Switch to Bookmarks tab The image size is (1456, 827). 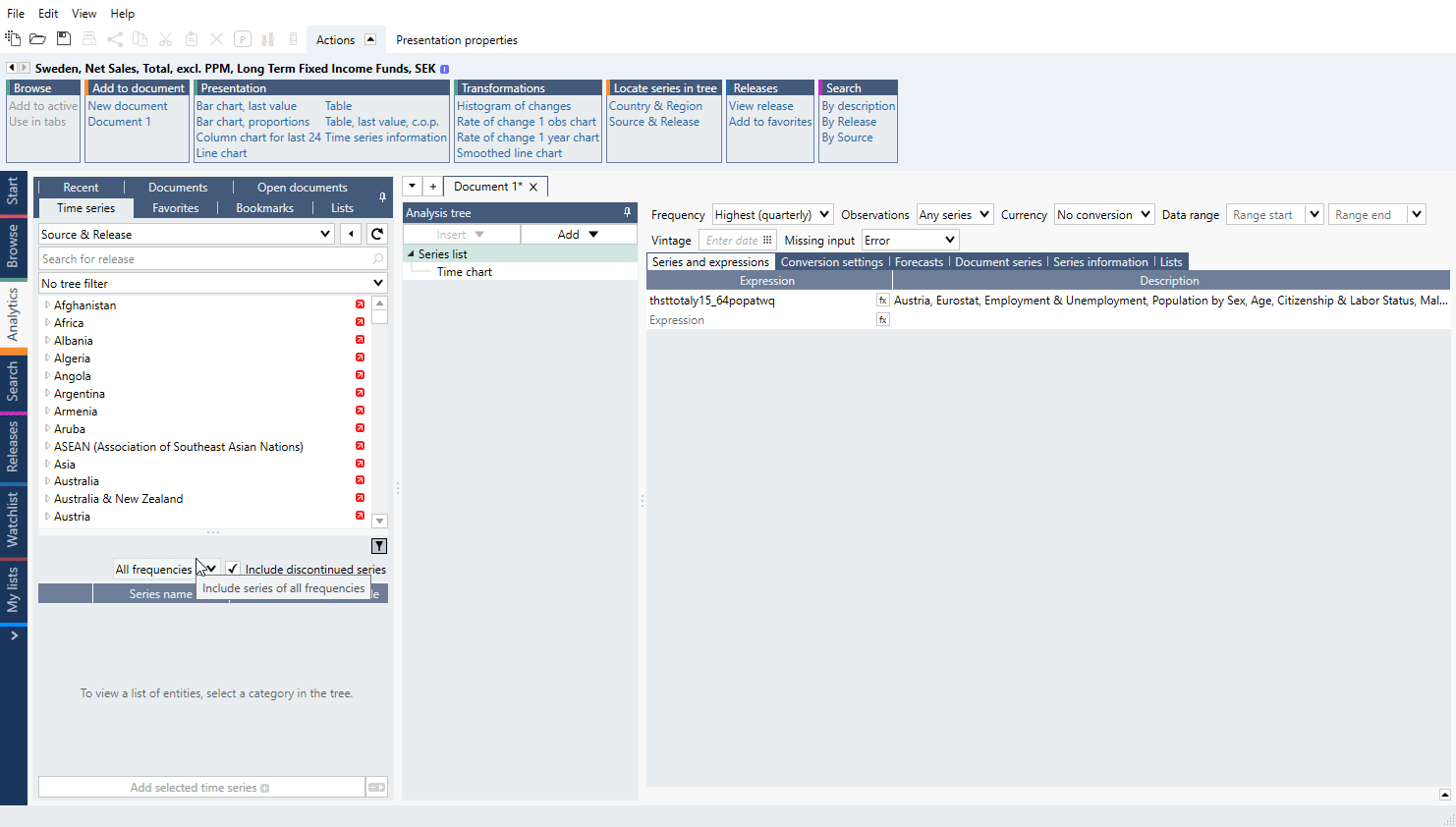tap(265, 208)
